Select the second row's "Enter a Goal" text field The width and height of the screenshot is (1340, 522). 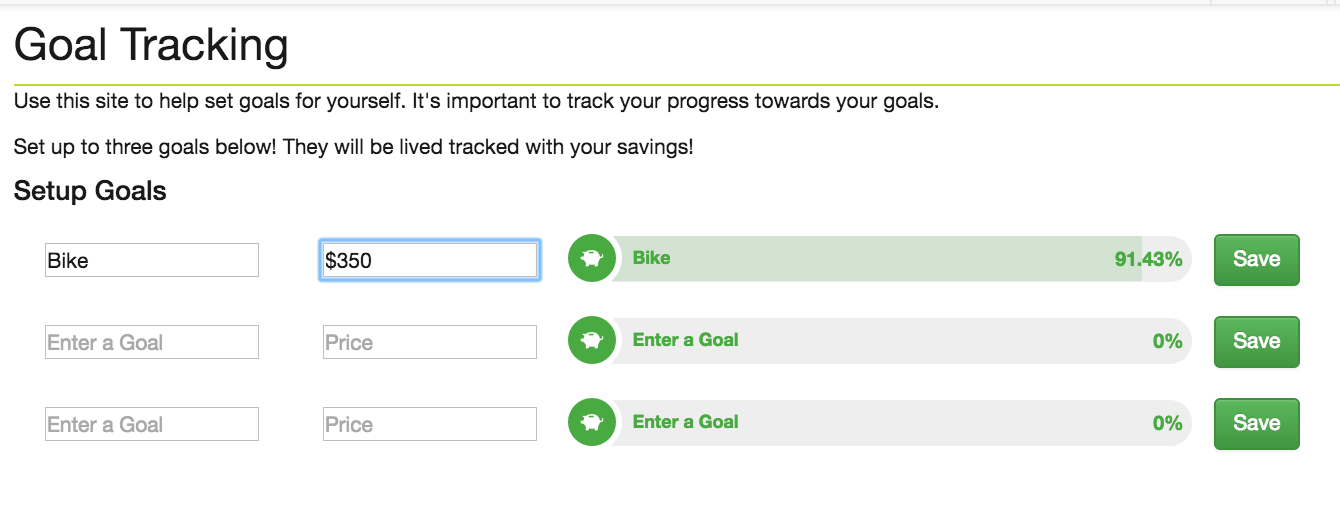[152, 342]
